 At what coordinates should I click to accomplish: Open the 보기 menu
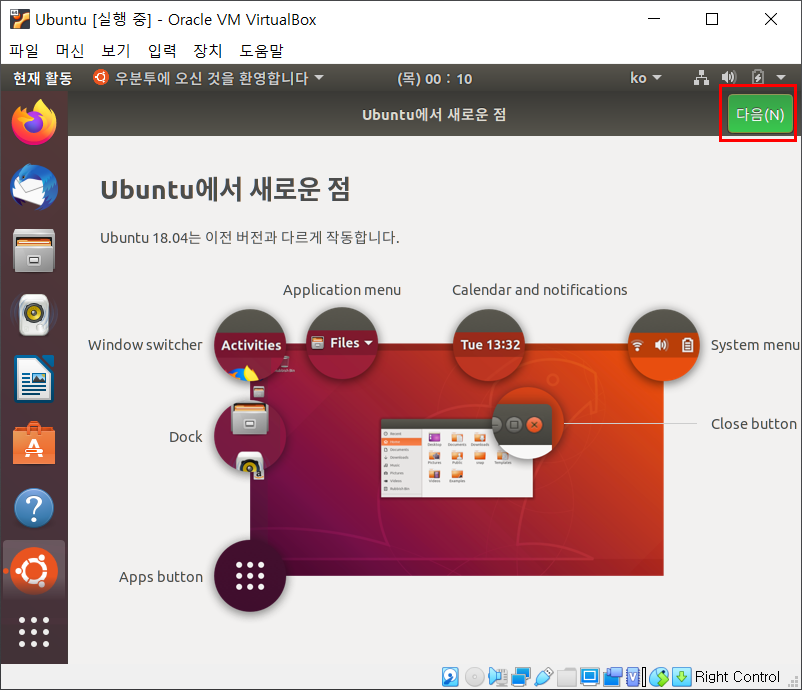pyautogui.click(x=116, y=51)
